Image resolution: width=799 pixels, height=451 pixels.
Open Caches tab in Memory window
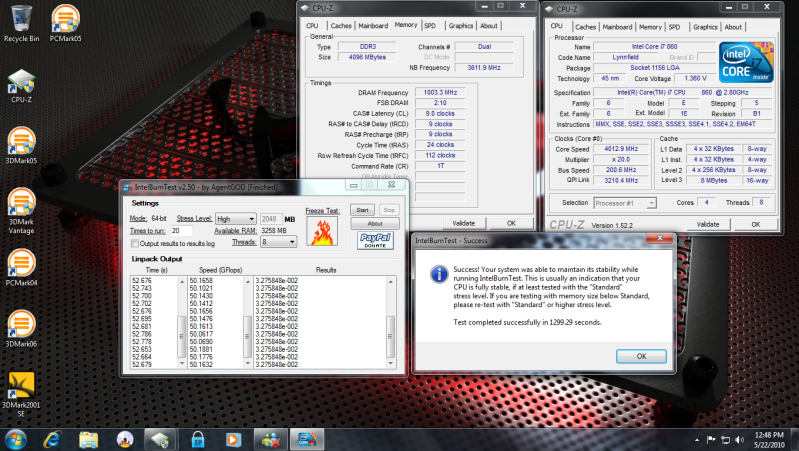click(x=341, y=25)
